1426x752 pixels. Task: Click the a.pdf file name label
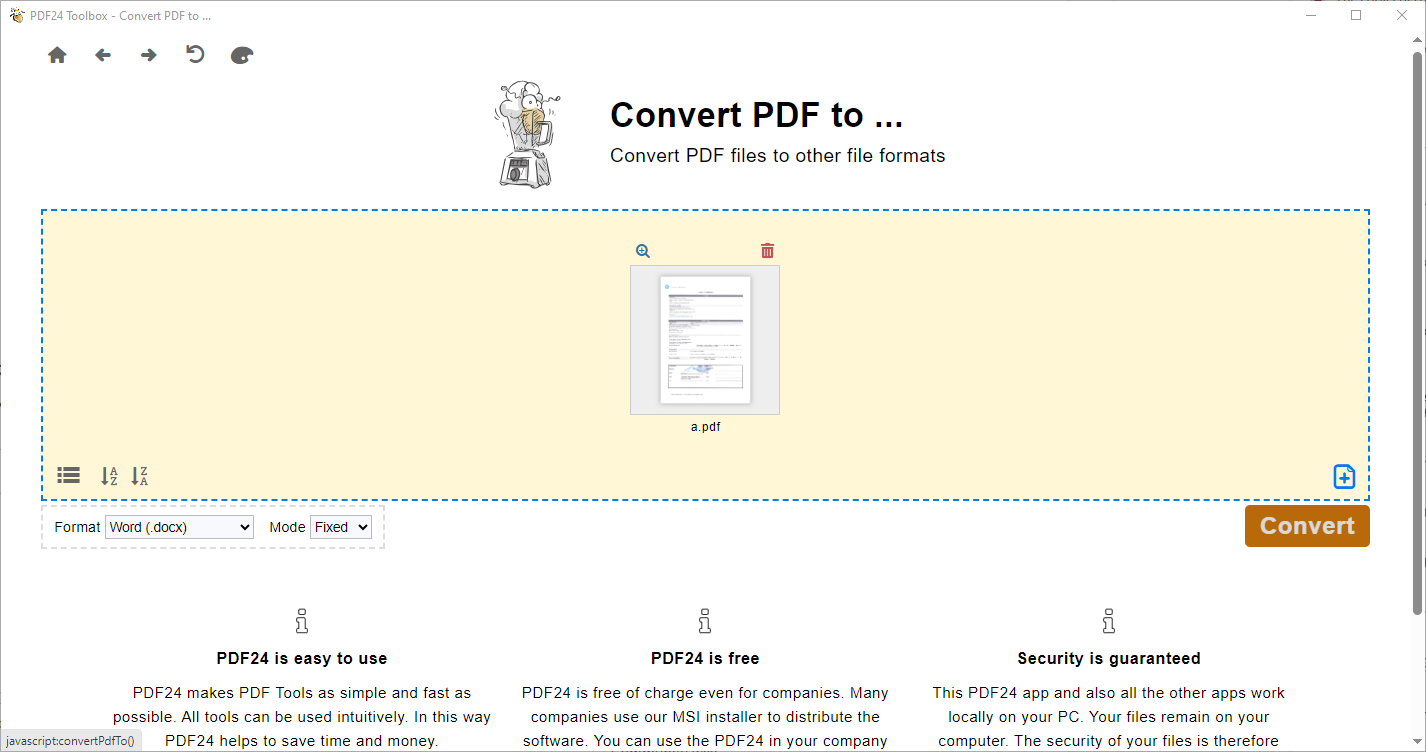pos(705,427)
